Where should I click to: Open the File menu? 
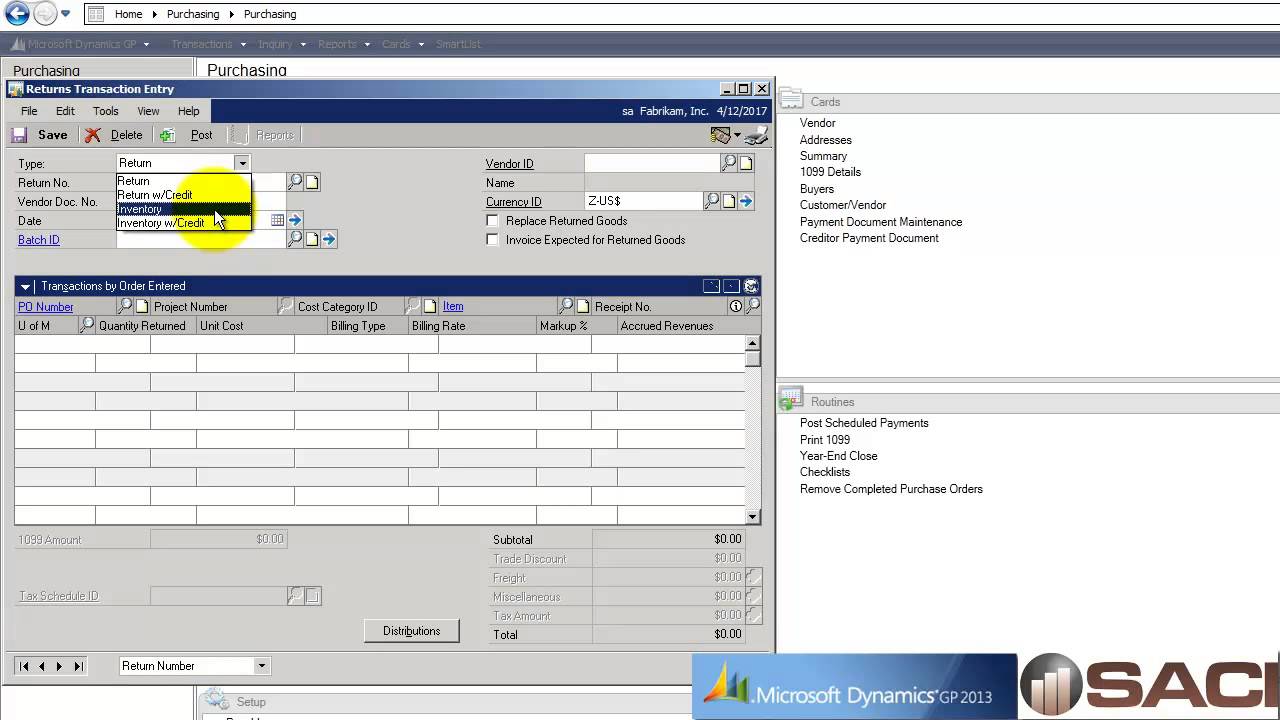coord(29,111)
